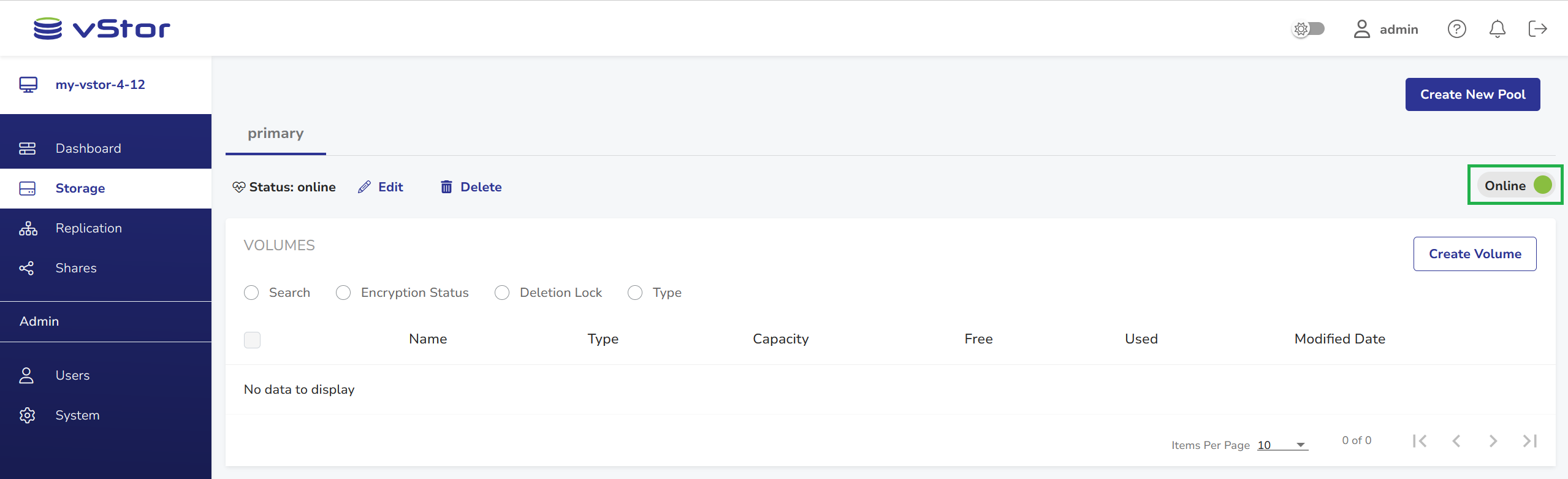Click the Delete trash can icon
This screenshot has width=1568, height=479.
446,187
